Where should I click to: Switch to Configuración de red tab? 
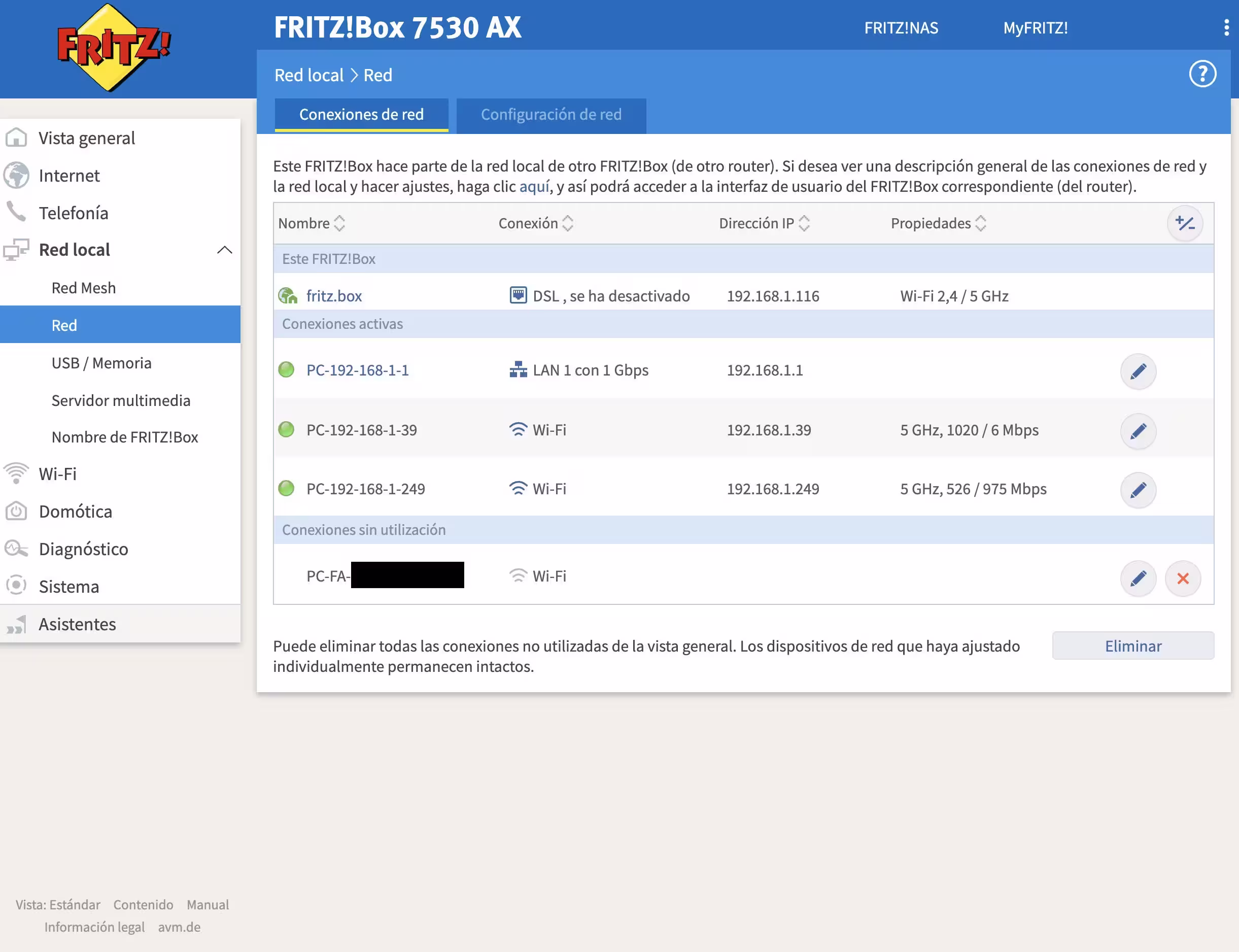click(x=550, y=115)
